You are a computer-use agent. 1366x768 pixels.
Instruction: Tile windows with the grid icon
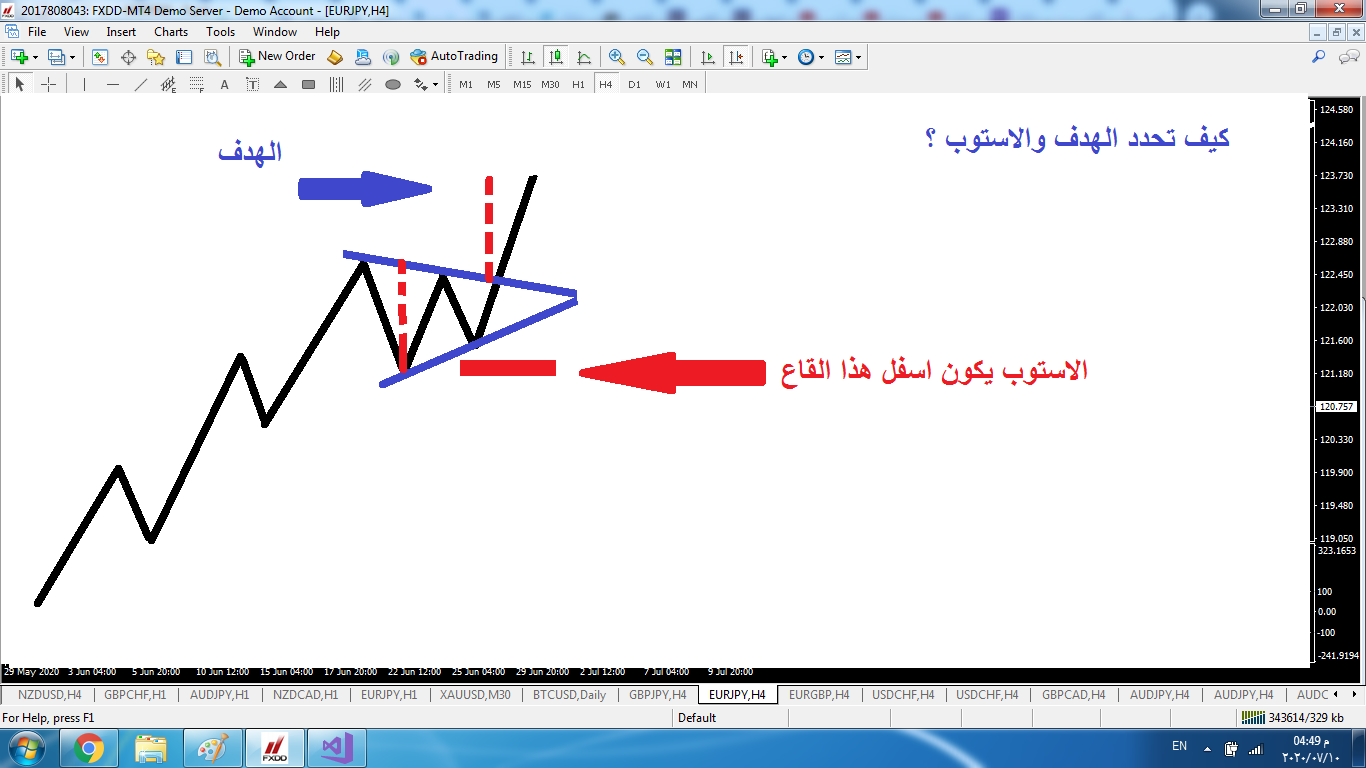click(673, 57)
